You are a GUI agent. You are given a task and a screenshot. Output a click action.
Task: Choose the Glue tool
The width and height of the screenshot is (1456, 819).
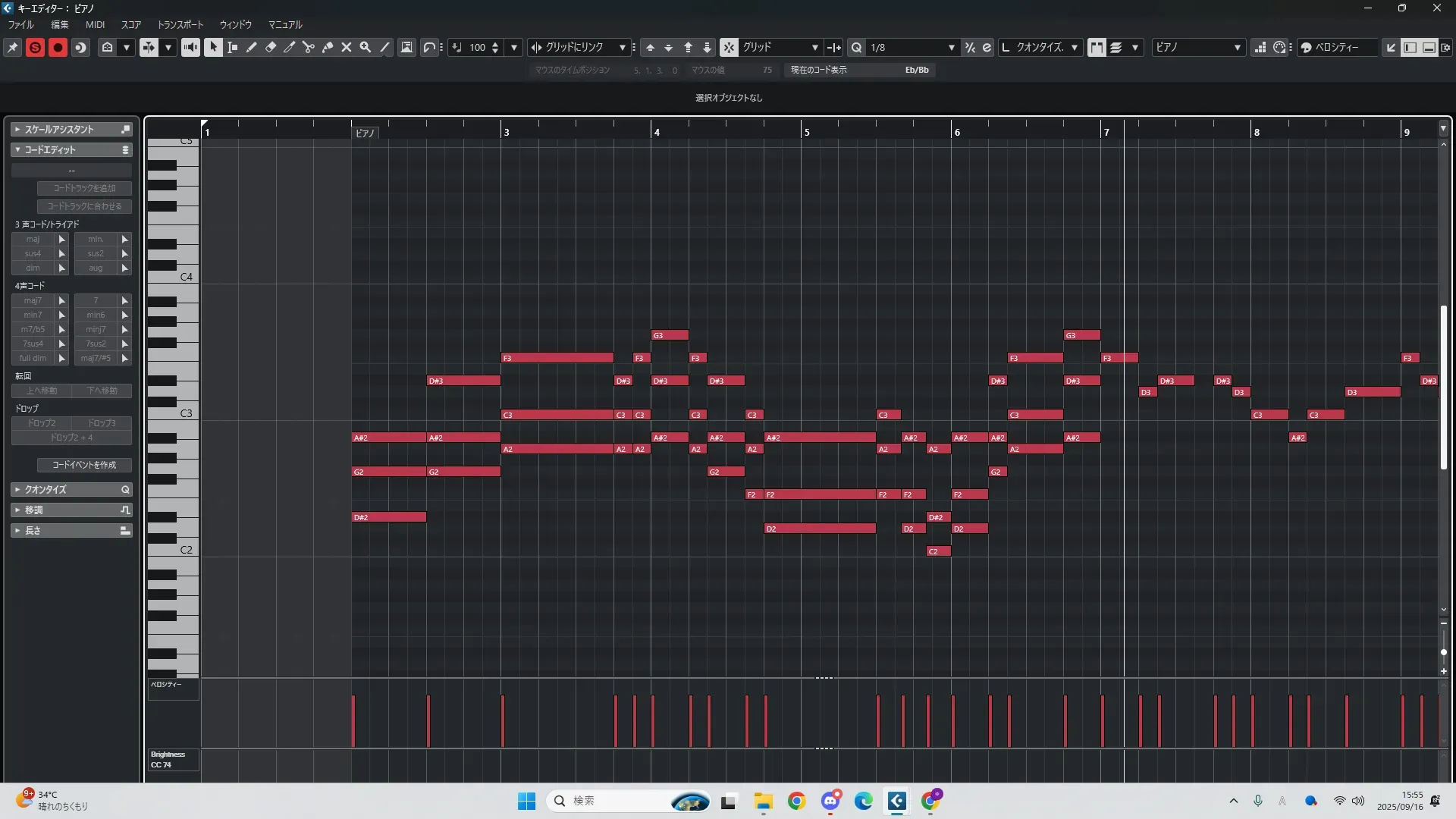(x=328, y=47)
